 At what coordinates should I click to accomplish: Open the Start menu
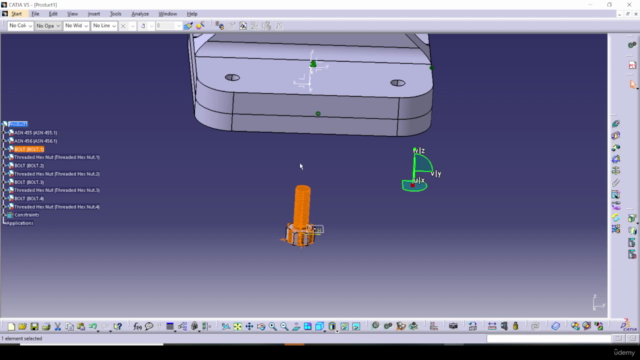tap(17, 14)
